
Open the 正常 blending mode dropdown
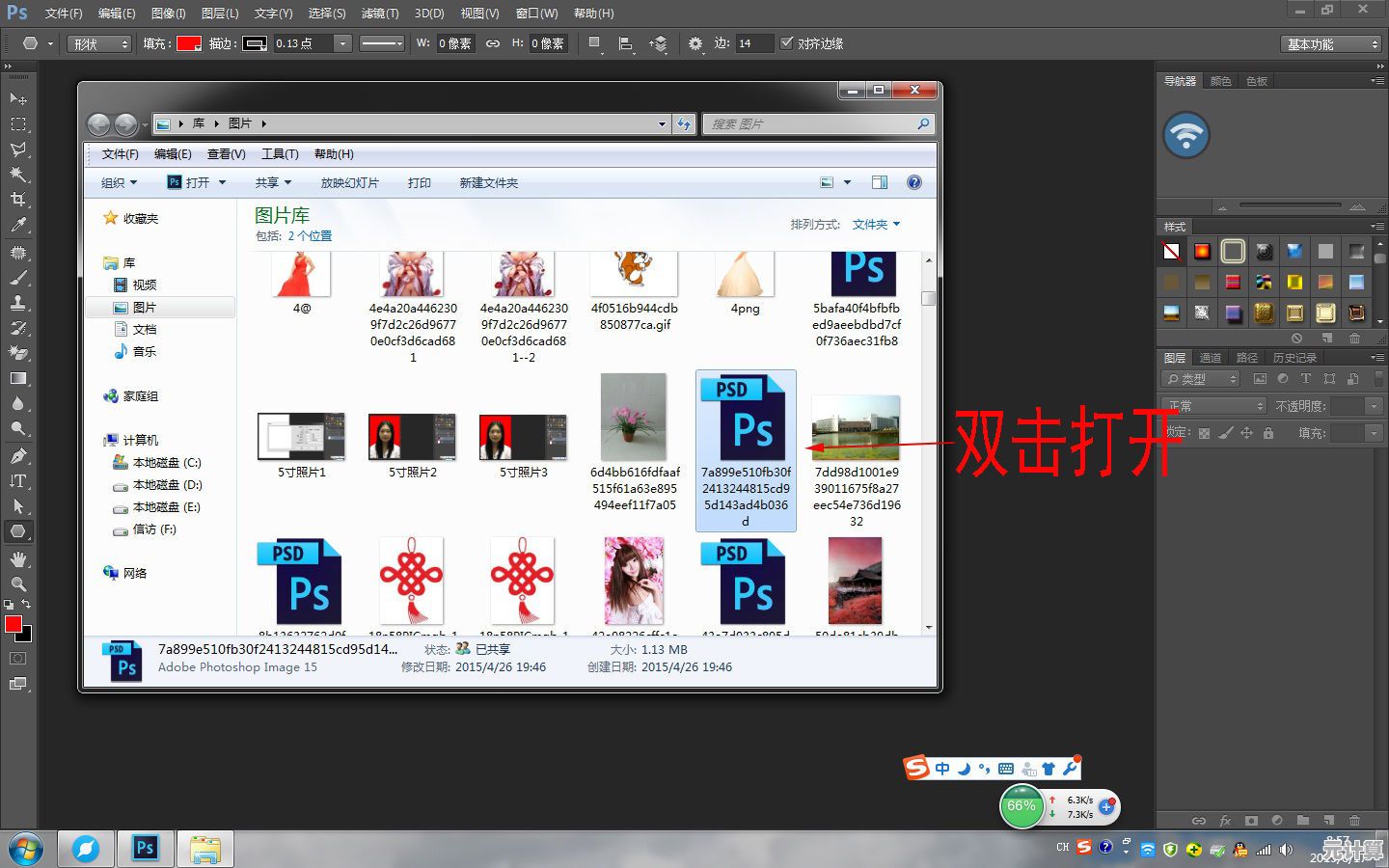1213,405
